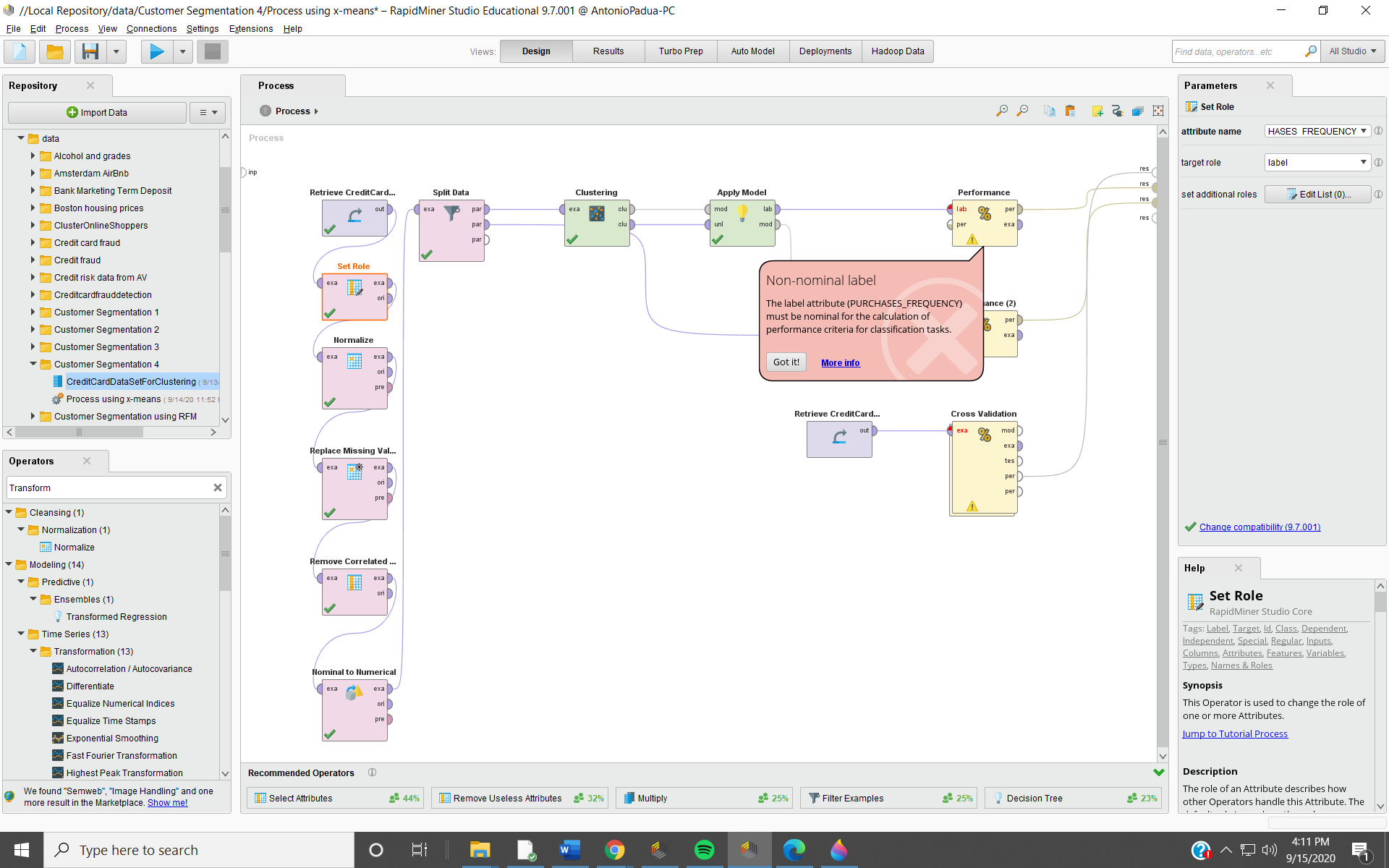The height and width of the screenshot is (868, 1389).
Task: Select the Split Data operator
Action: pos(451,230)
